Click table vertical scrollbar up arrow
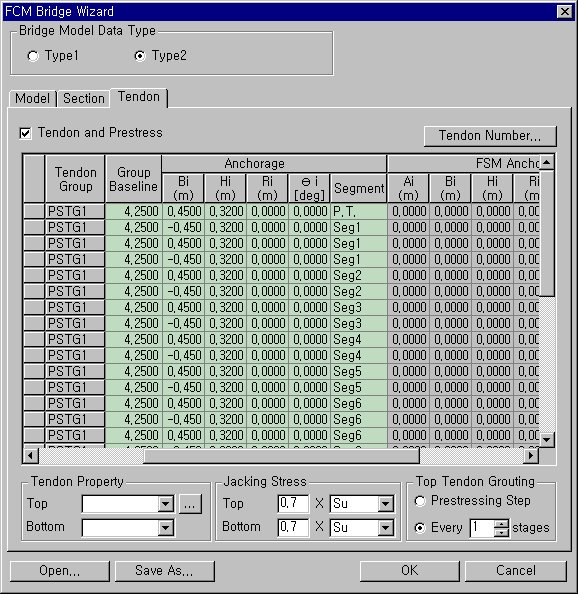The height and width of the screenshot is (594, 578). pos(547,163)
